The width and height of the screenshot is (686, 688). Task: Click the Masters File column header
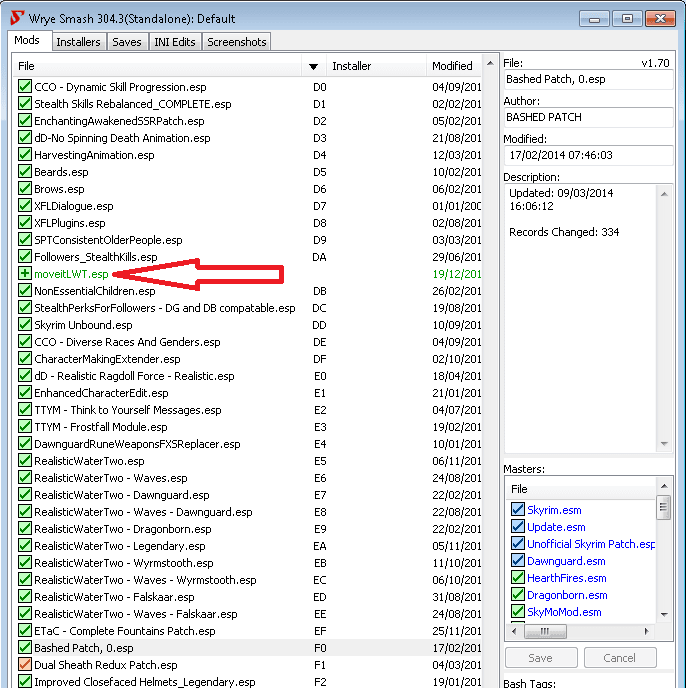click(581, 489)
